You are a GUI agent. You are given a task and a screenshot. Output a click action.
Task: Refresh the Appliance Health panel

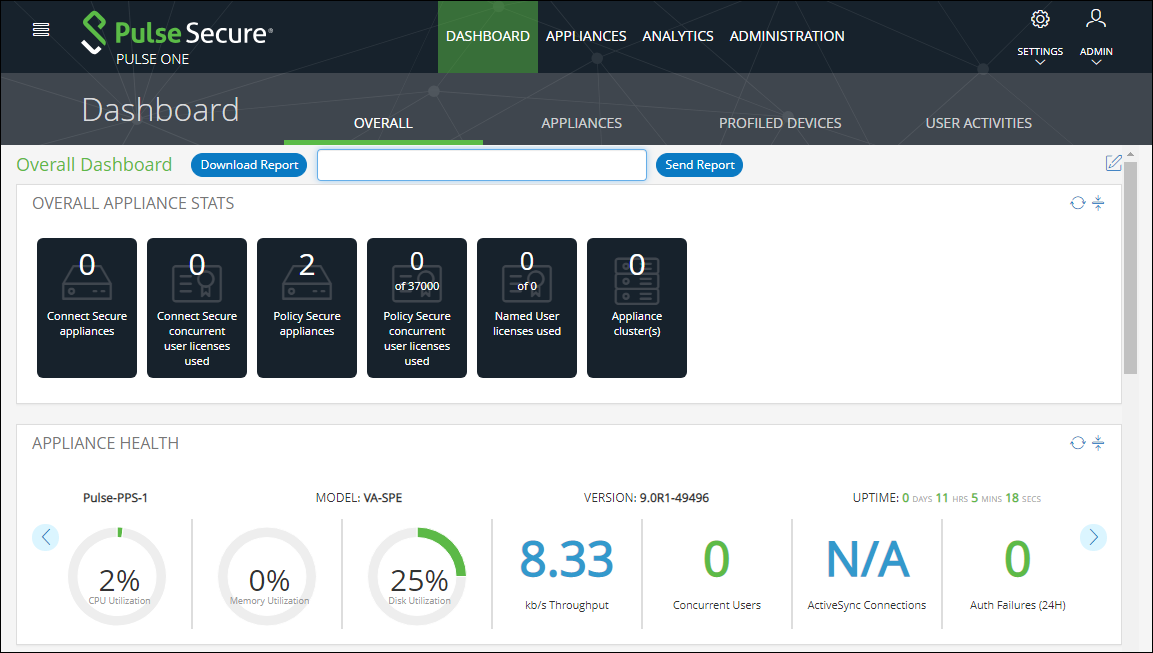coord(1077,443)
